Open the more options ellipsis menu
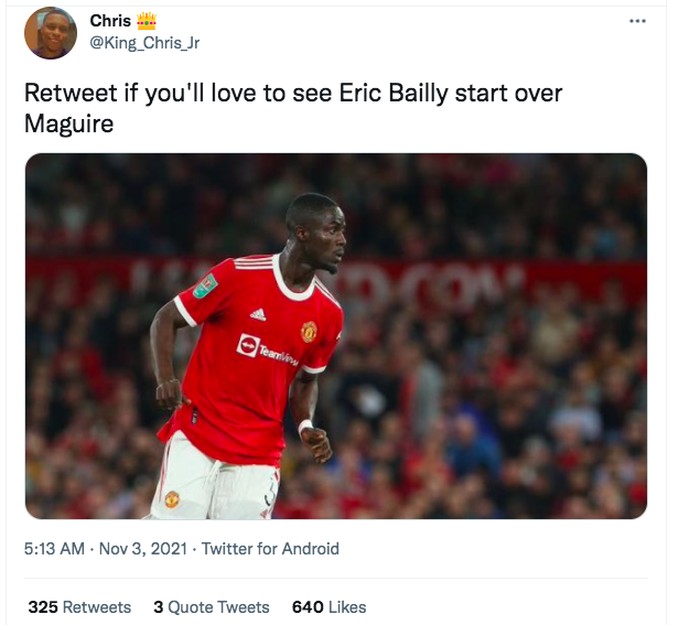Viewport: 700px width, 625px height. tap(637, 21)
